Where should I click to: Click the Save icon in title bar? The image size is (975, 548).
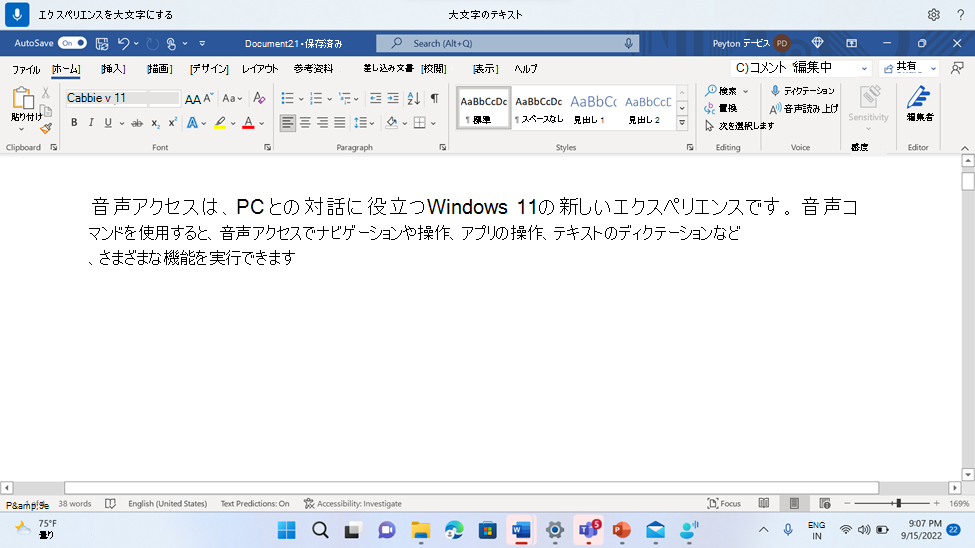(x=102, y=44)
